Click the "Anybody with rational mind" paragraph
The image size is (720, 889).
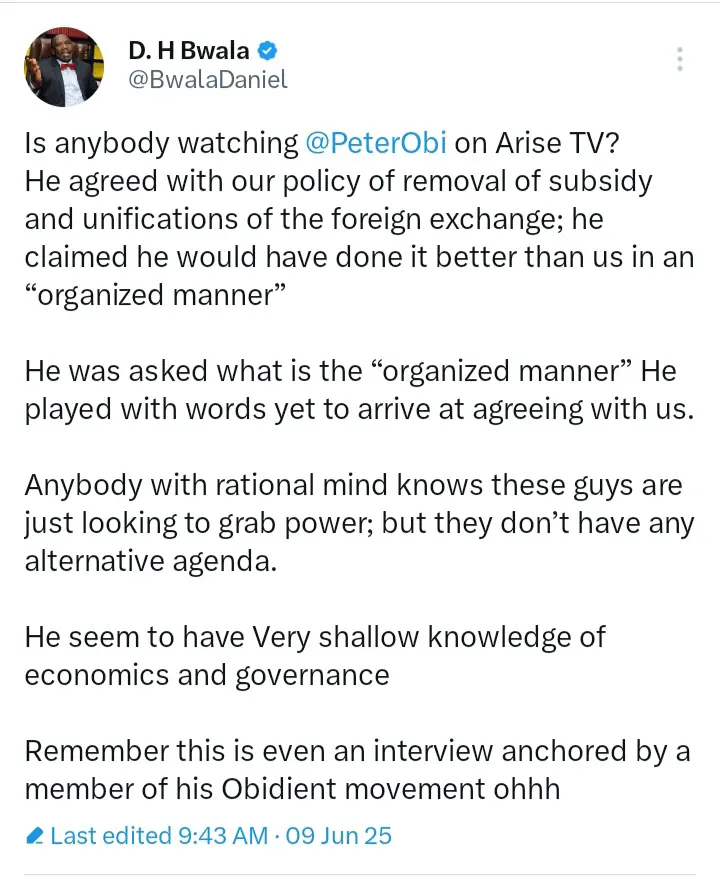click(x=353, y=486)
